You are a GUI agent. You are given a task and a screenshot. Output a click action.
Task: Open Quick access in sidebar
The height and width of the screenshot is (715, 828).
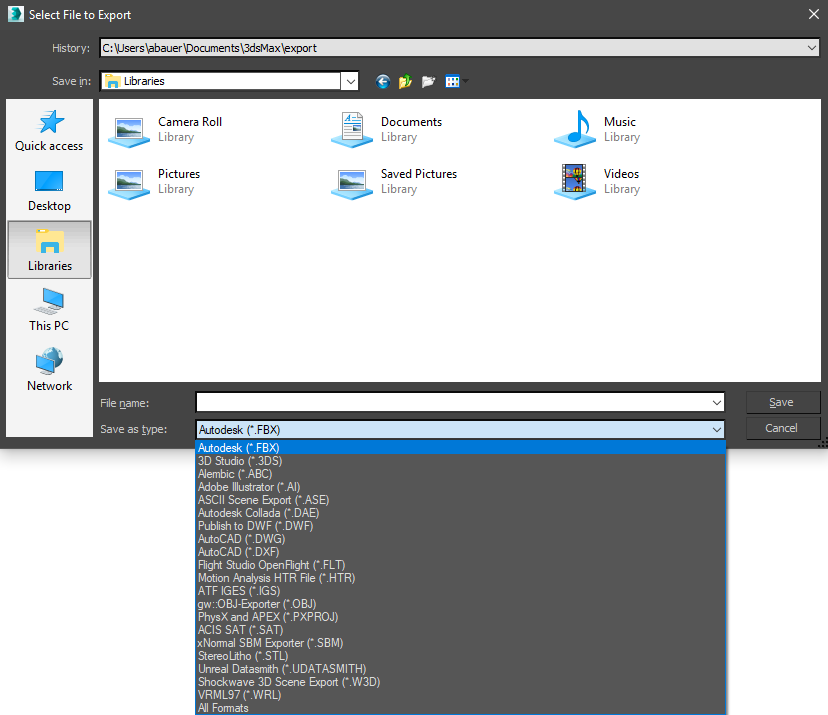(49, 131)
